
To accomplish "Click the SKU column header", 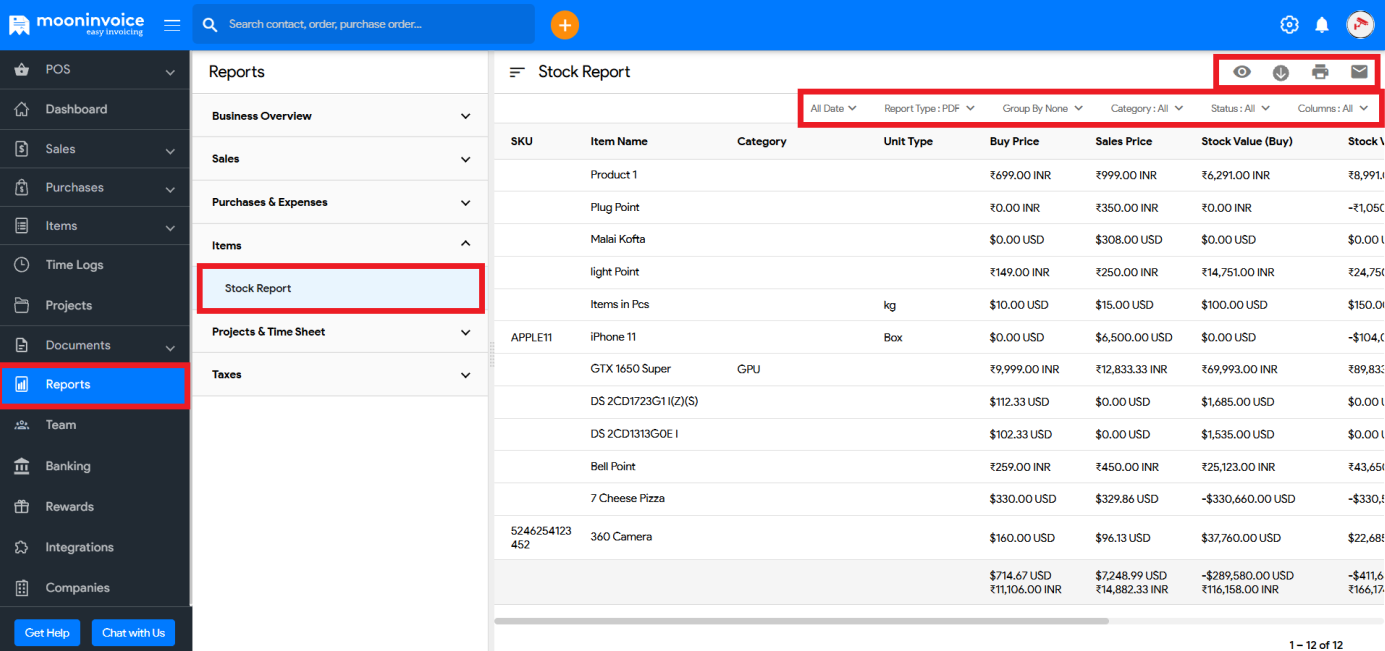I will point(522,142).
